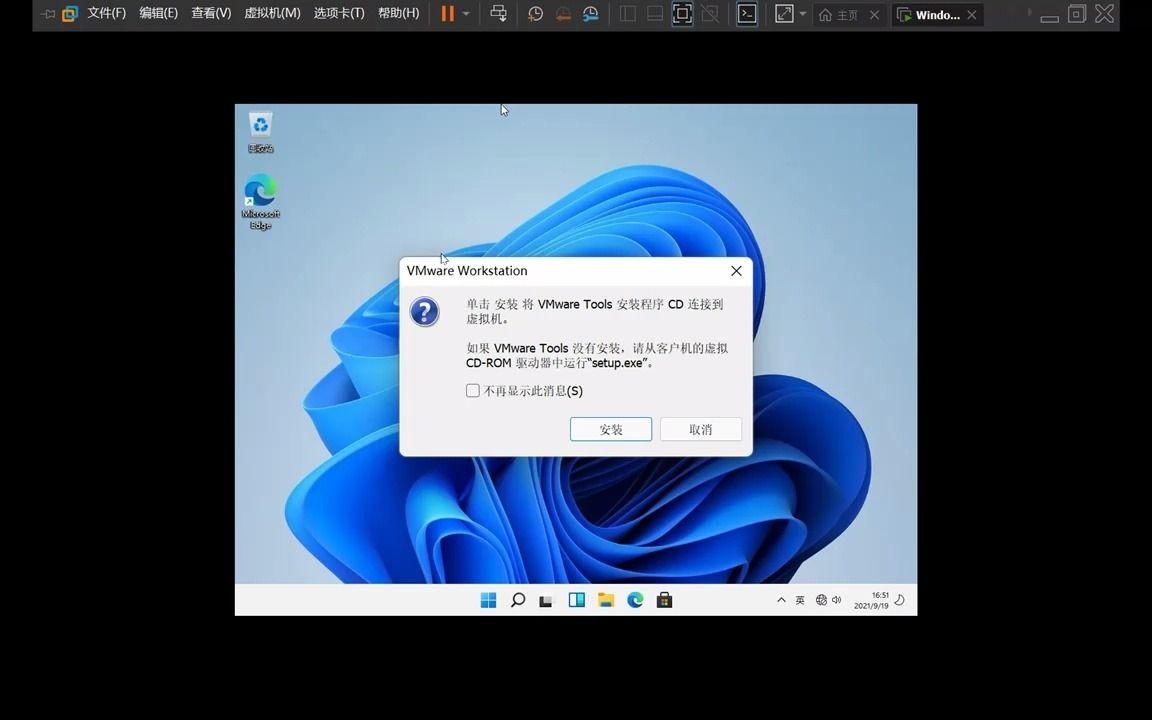Viewport: 1152px width, 720px height.
Task: Take a snapshot with the clock icon
Action: tap(536, 14)
